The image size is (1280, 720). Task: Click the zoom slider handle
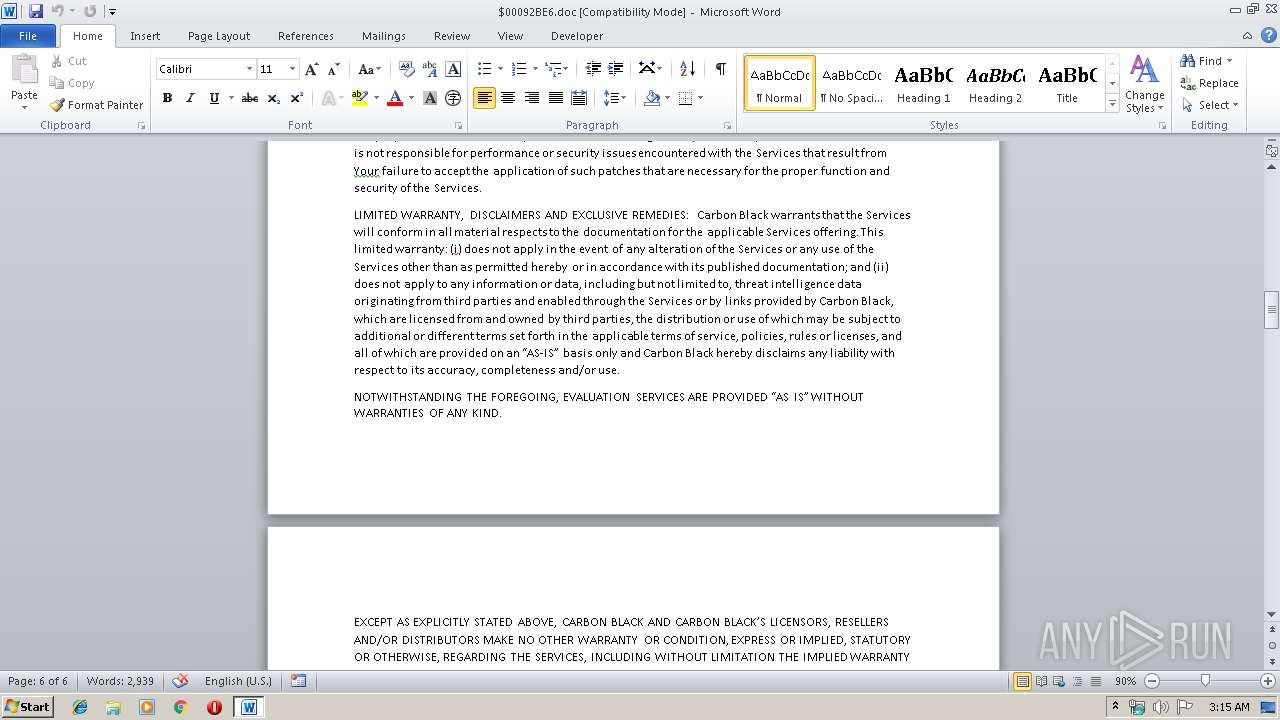pyautogui.click(x=1205, y=681)
